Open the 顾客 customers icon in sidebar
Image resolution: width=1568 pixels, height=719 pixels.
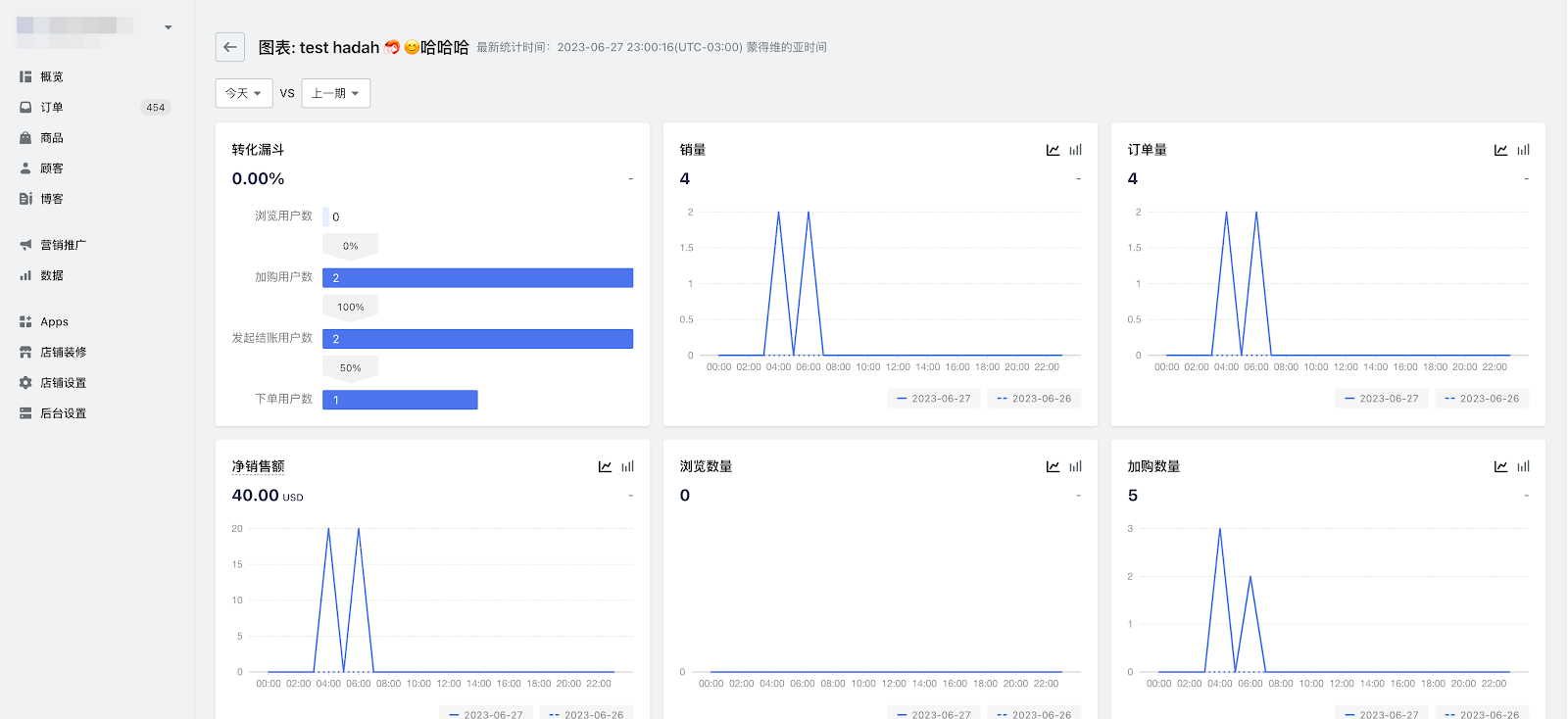[25, 168]
